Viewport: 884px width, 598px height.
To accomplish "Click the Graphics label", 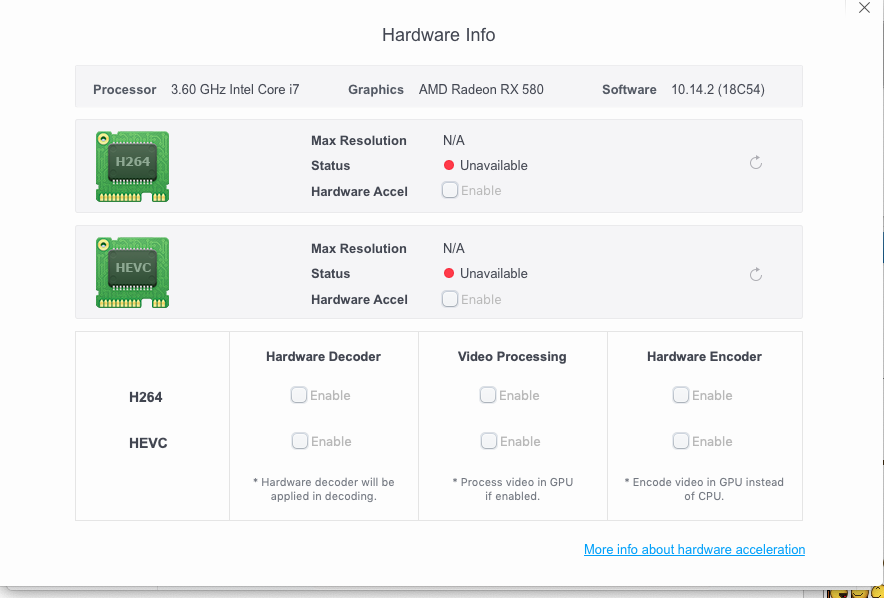I will pyautogui.click(x=375, y=90).
